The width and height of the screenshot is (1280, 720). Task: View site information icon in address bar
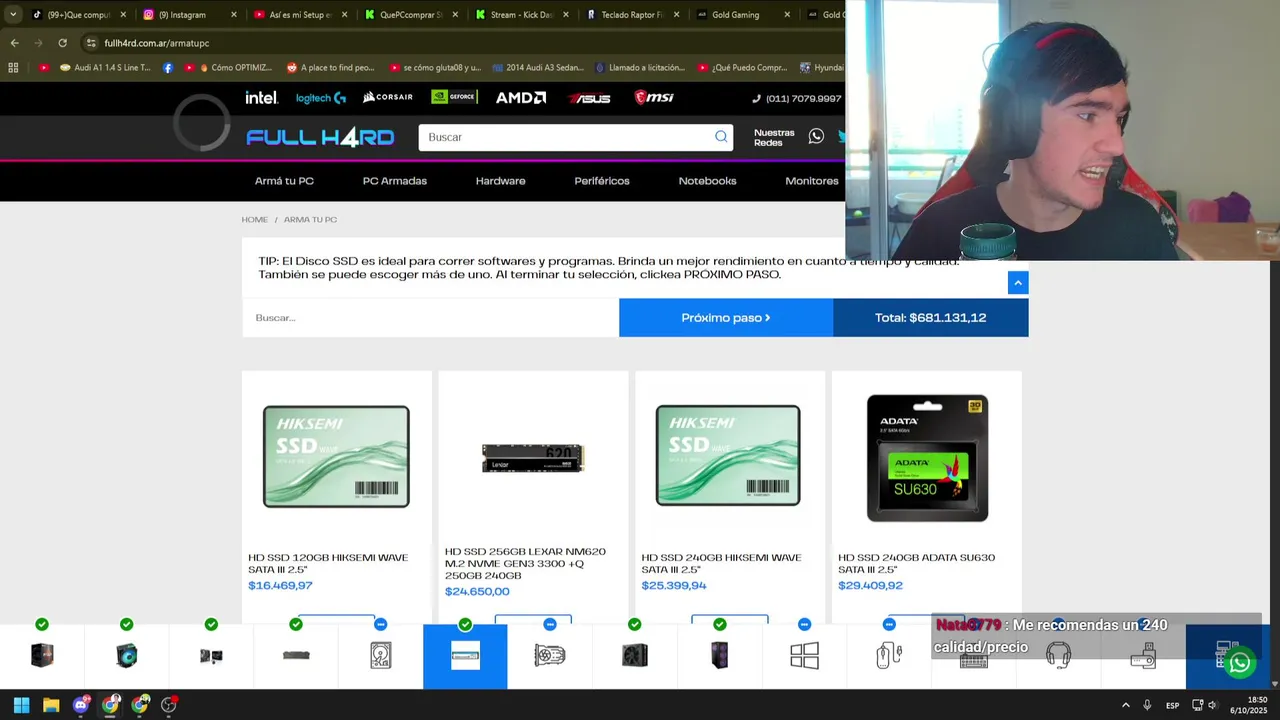pos(91,43)
